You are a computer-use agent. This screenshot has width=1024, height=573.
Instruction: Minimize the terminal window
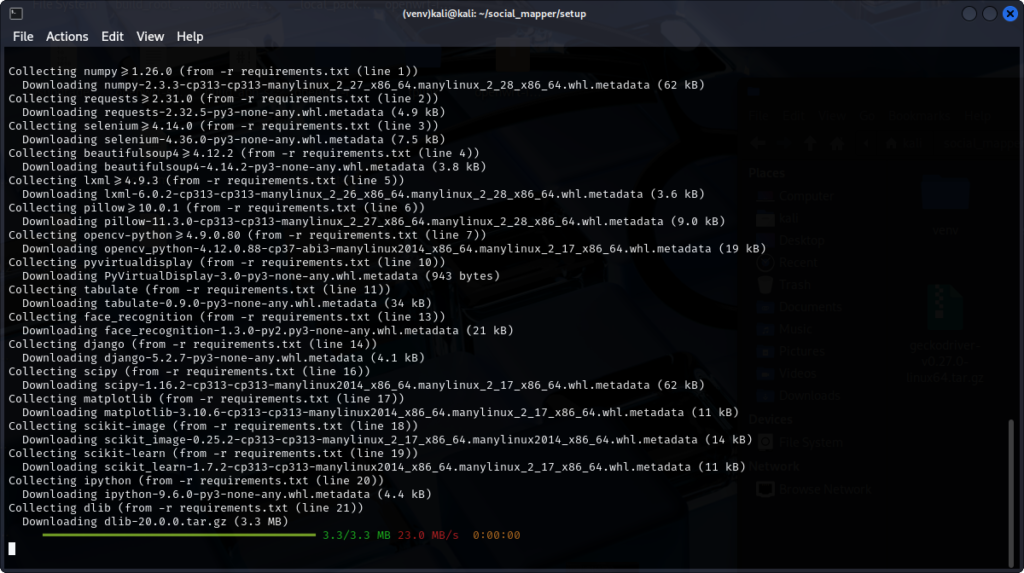967,13
